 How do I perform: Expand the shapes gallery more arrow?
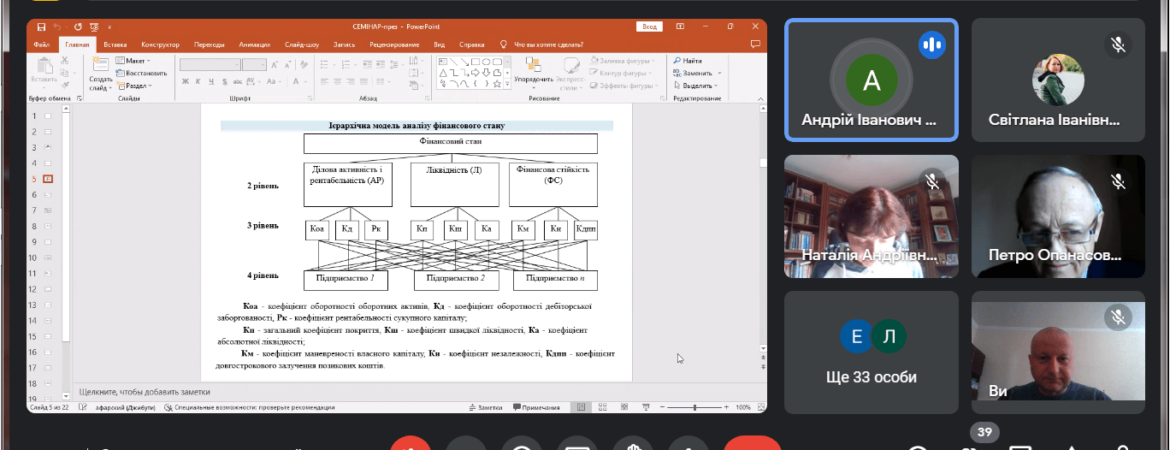(x=507, y=84)
